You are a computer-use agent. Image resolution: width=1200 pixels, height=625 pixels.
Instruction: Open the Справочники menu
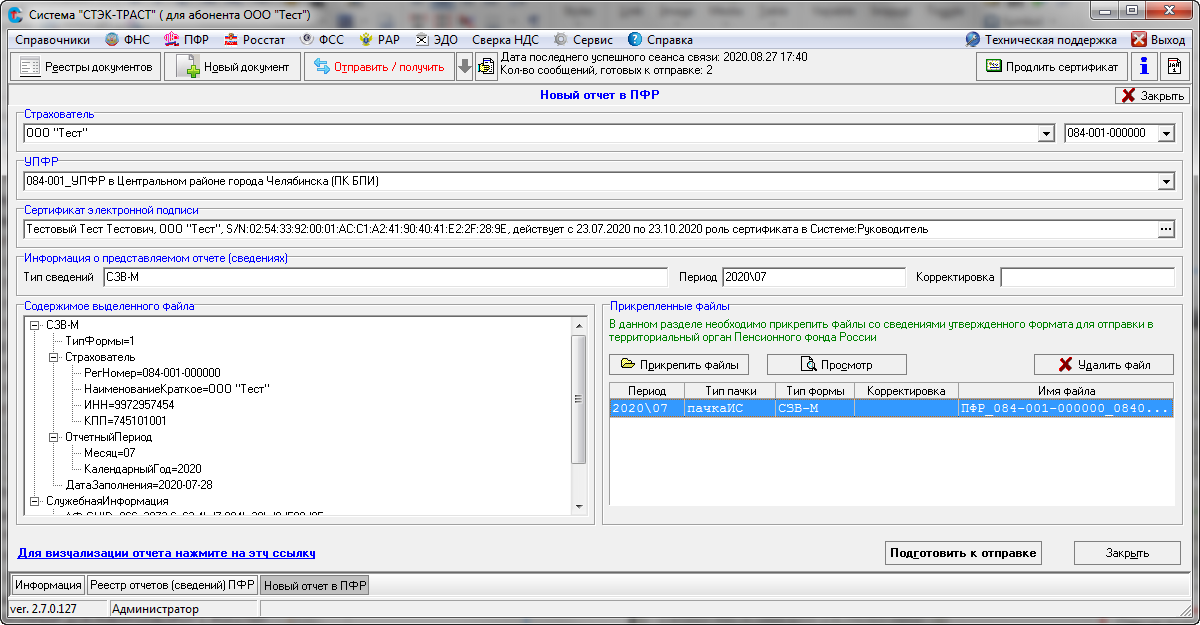tap(53, 40)
